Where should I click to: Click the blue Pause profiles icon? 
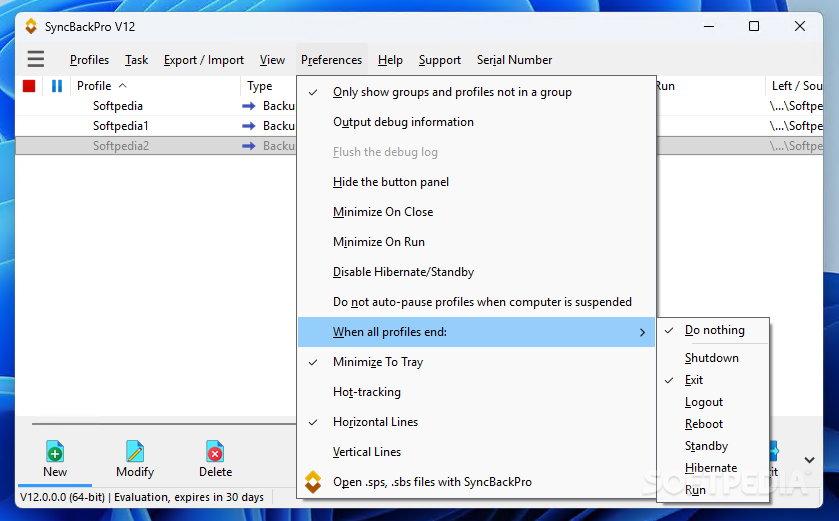tap(57, 86)
